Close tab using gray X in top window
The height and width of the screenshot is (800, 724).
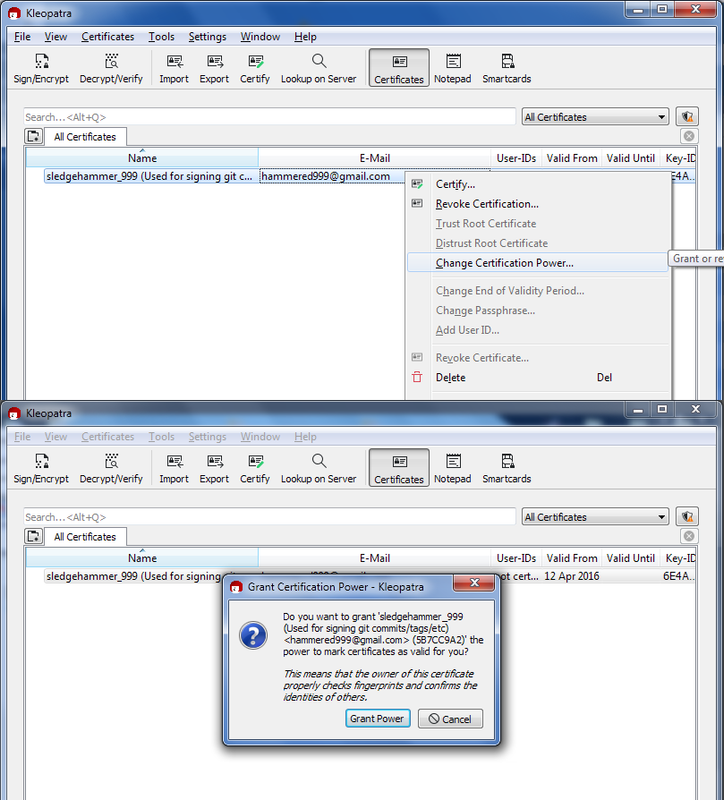point(689,136)
